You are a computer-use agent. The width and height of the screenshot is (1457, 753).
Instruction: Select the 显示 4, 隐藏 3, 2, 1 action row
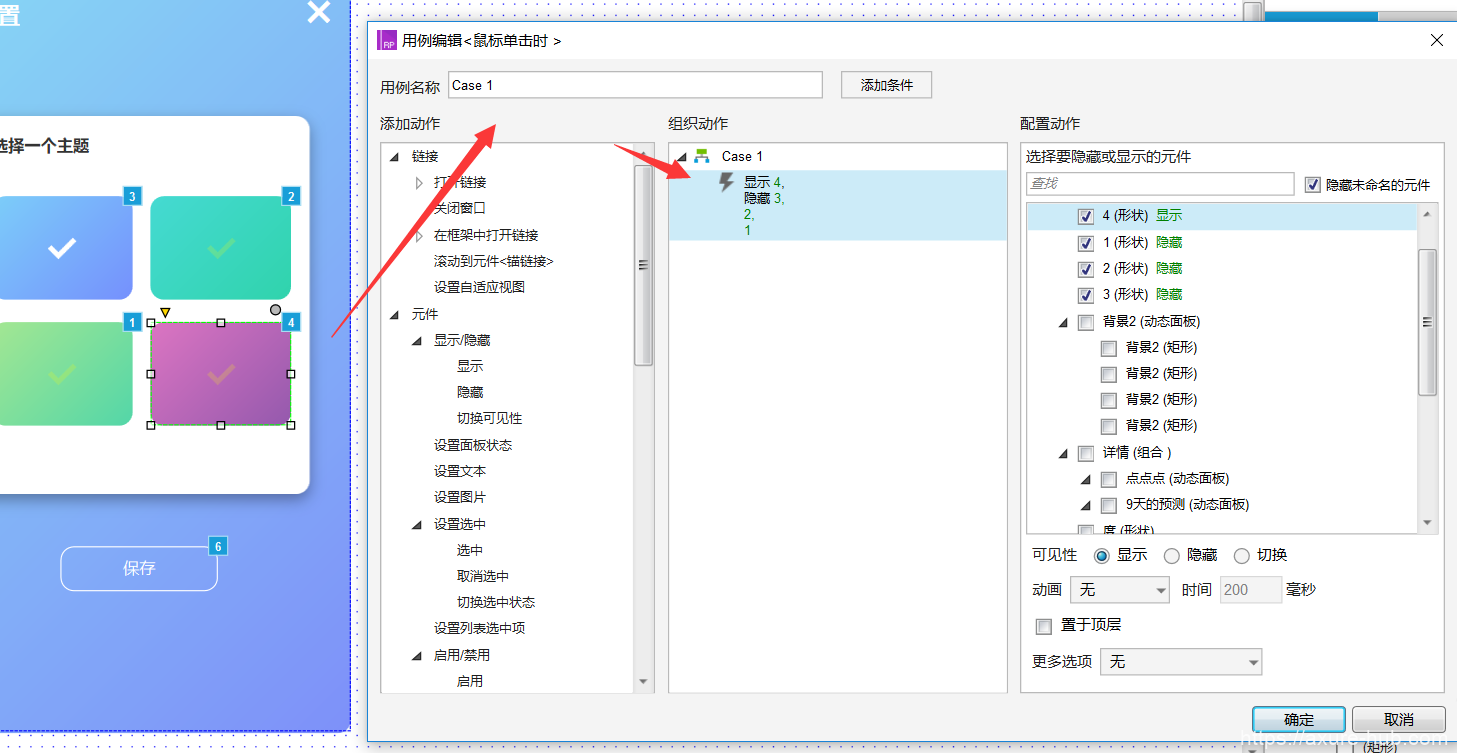[838, 205]
